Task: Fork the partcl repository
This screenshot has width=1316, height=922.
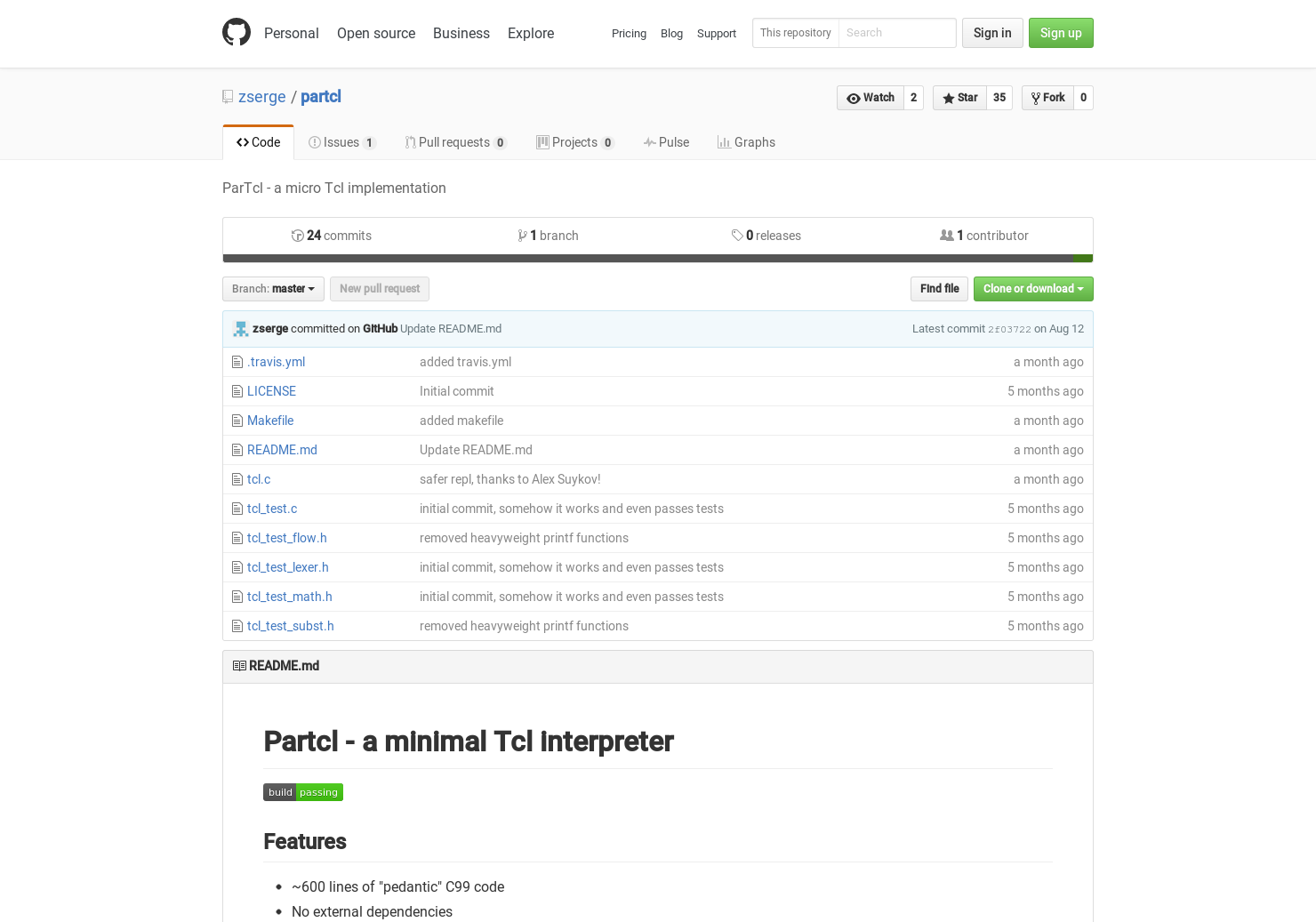Action: 1047,98
